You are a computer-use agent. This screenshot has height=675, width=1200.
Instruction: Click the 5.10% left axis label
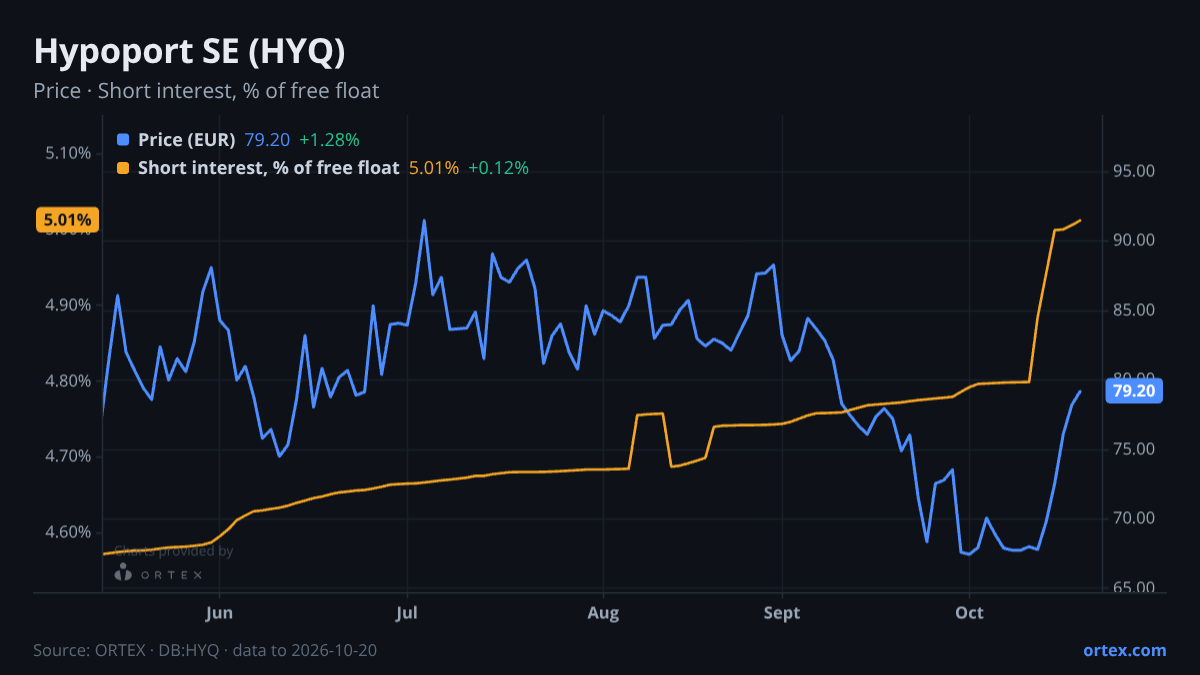pyautogui.click(x=68, y=153)
